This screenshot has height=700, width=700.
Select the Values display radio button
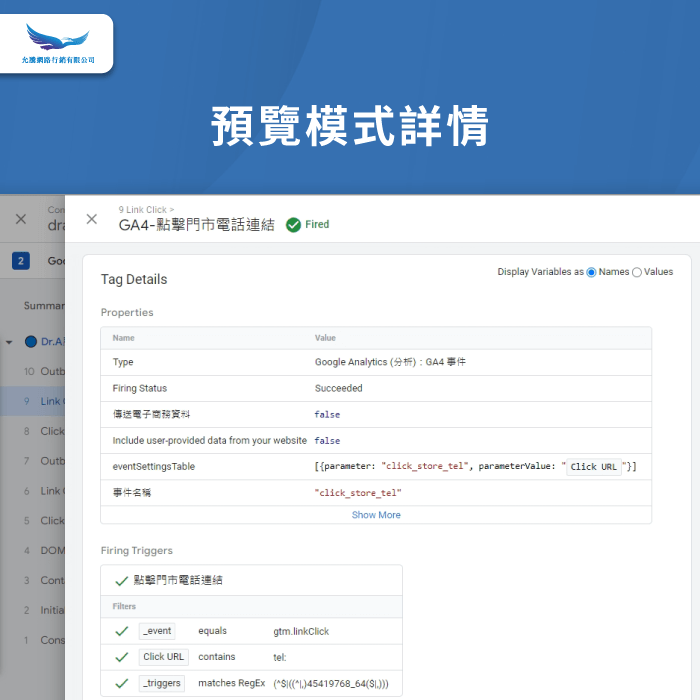coord(637,272)
